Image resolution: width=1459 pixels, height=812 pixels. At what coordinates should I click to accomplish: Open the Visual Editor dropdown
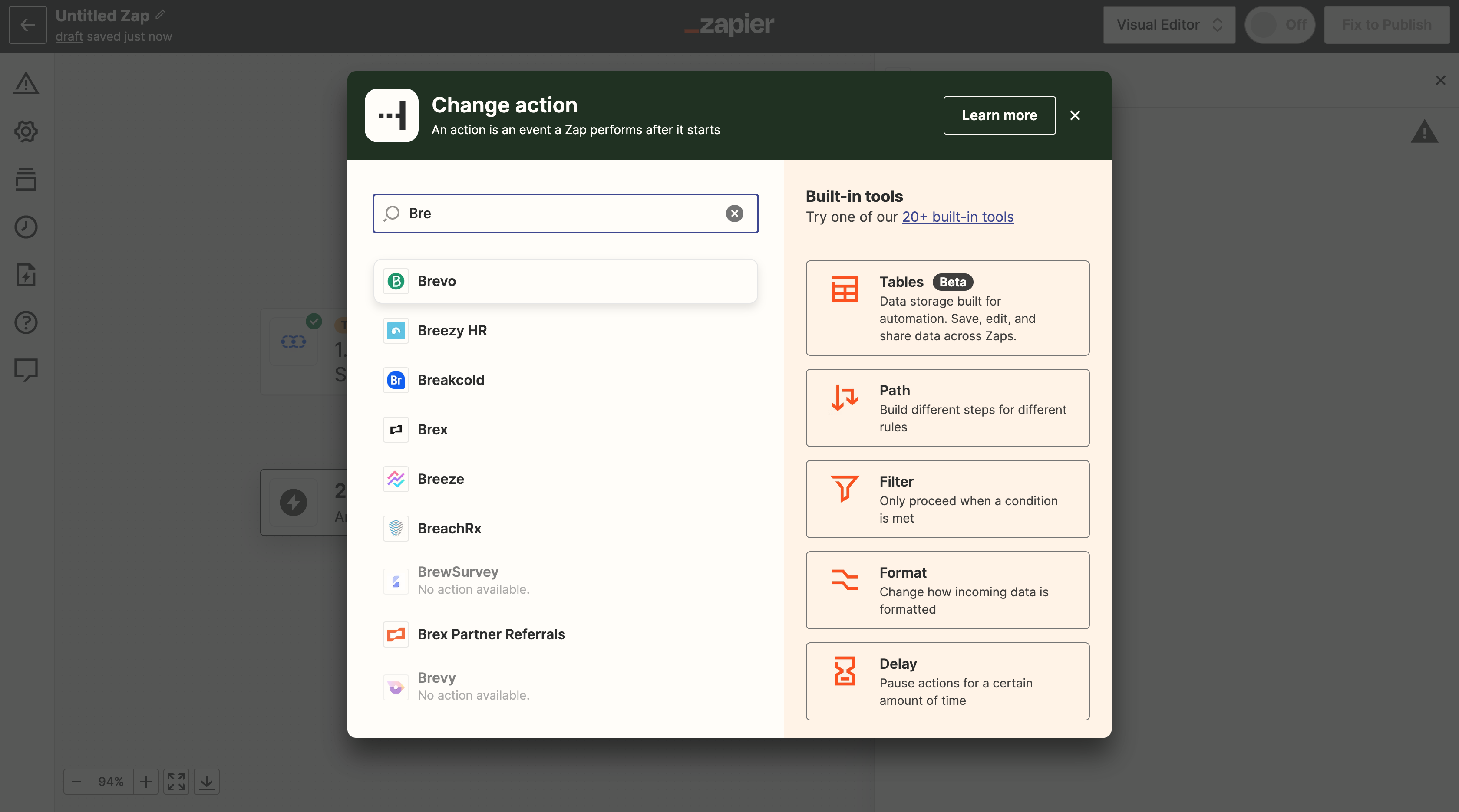pyautogui.click(x=1169, y=24)
